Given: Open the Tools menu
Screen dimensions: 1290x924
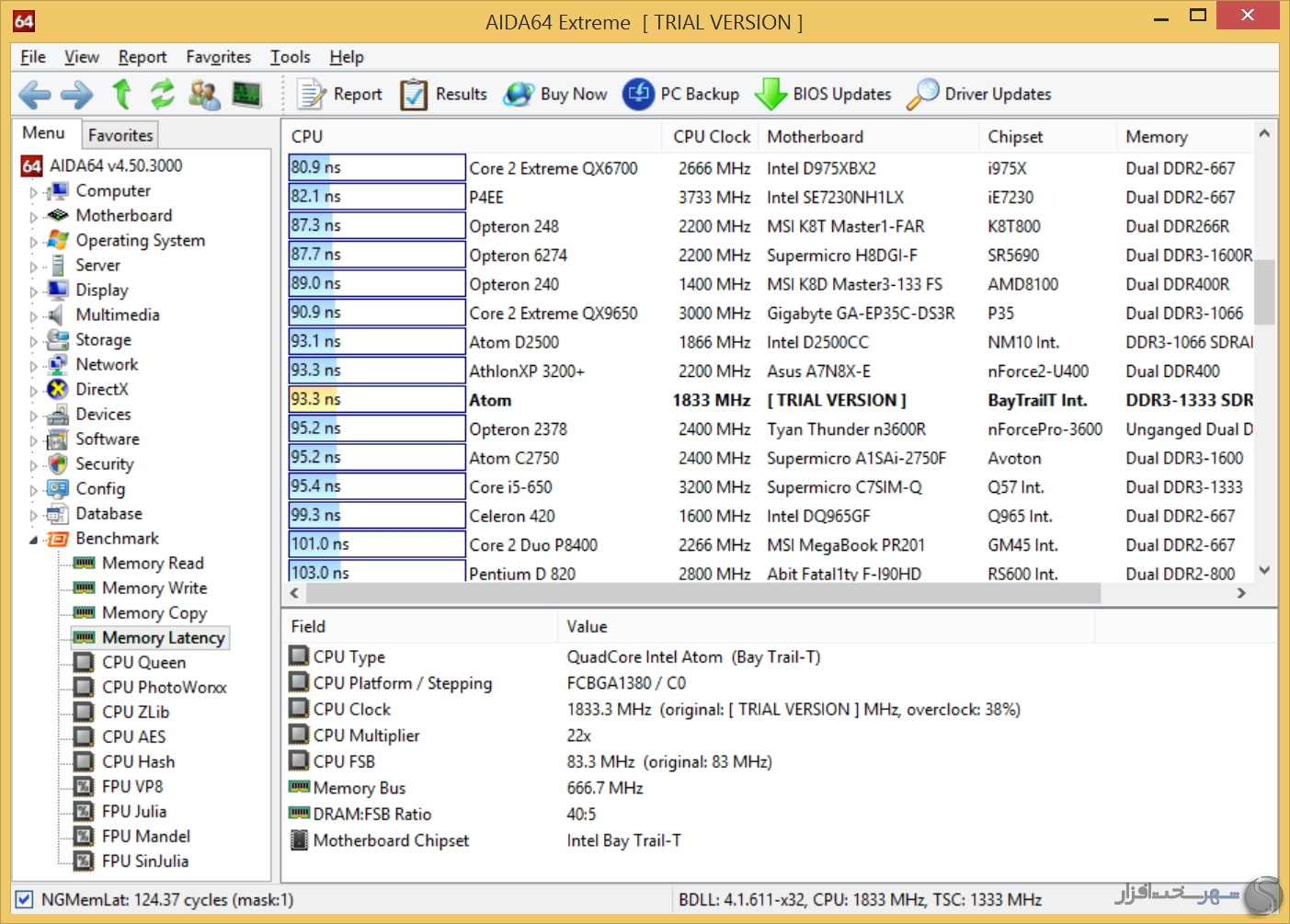Looking at the screenshot, I should (x=291, y=57).
